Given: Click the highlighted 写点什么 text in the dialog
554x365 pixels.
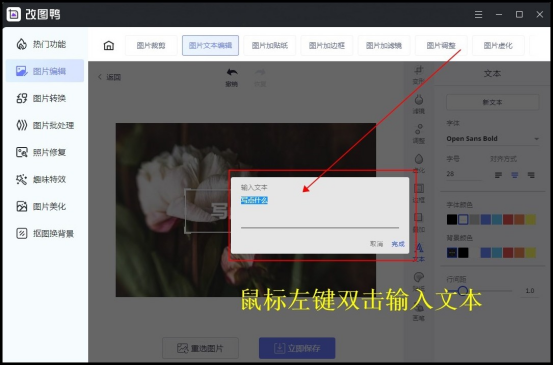Looking at the screenshot, I should tap(254, 200).
